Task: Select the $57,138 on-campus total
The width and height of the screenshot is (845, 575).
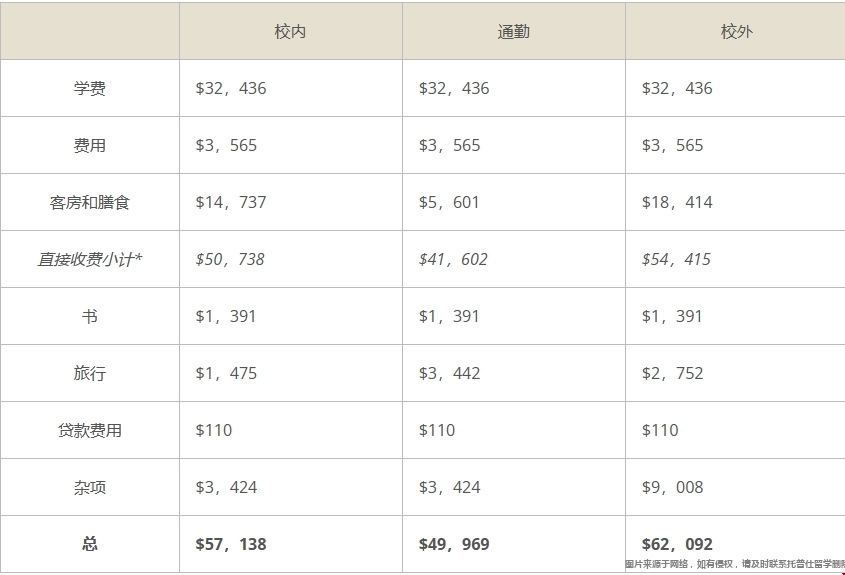Action: coord(231,544)
